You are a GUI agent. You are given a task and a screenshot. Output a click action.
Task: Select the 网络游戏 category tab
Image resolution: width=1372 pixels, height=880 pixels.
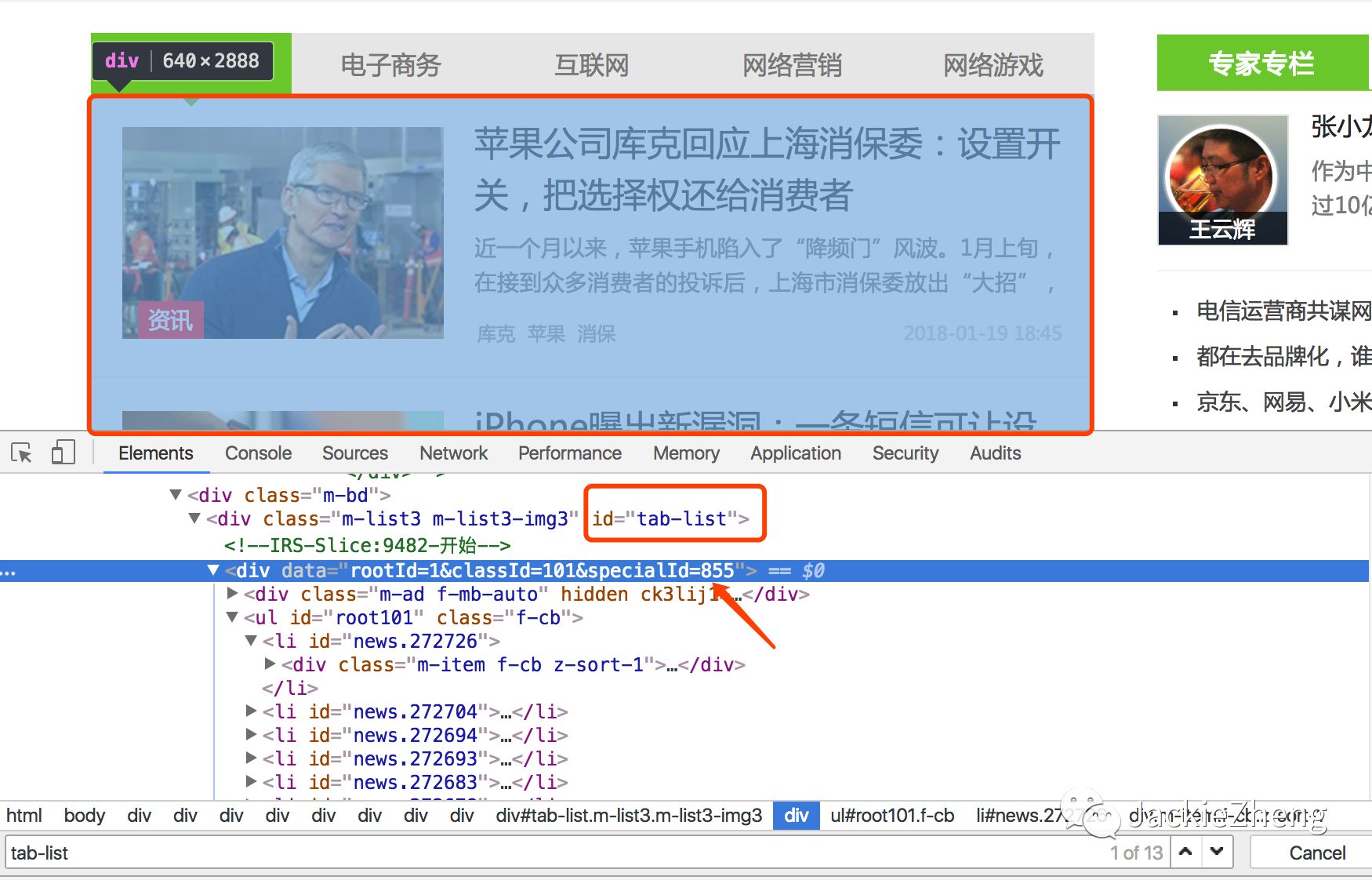[993, 64]
